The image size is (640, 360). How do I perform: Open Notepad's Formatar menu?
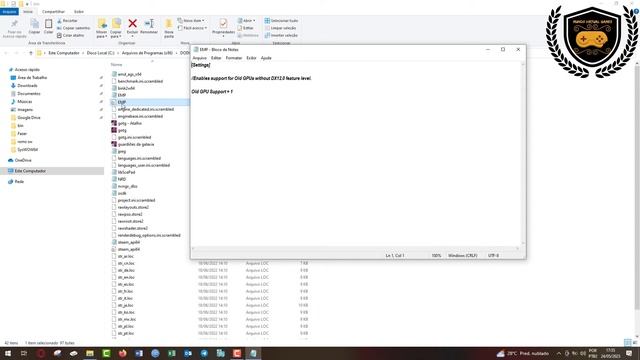coord(234,58)
